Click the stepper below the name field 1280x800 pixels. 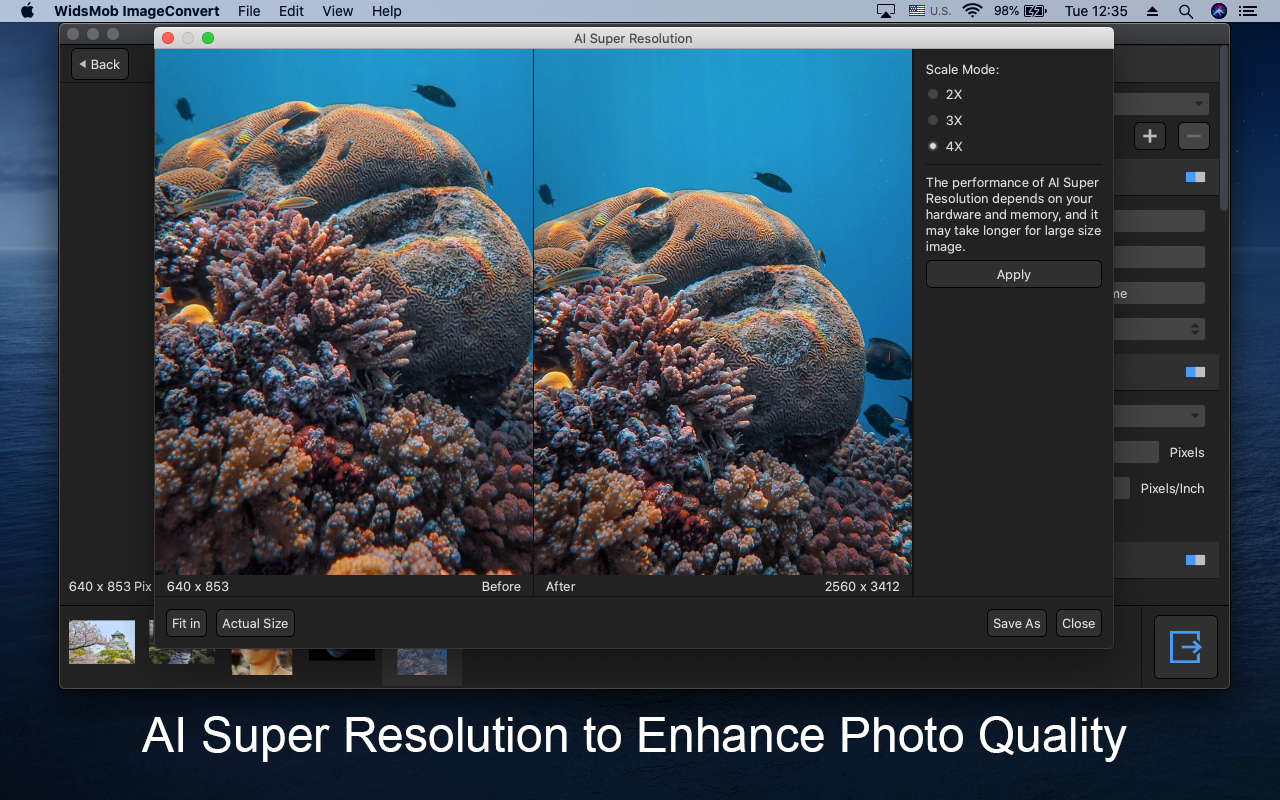click(1194, 329)
